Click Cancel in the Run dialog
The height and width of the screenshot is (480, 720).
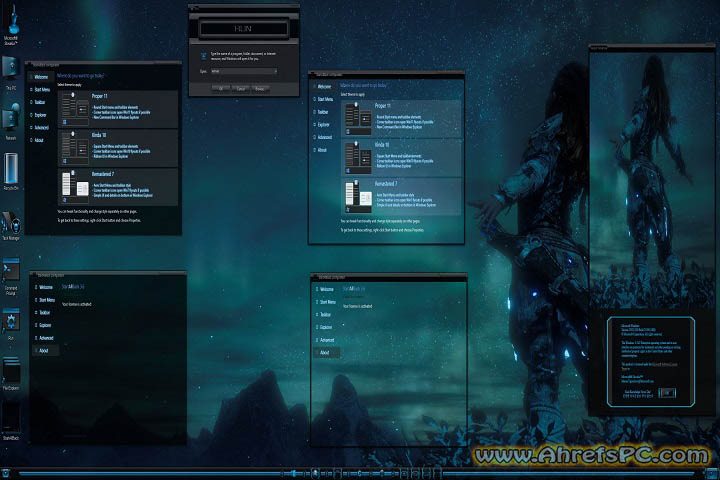(x=241, y=89)
